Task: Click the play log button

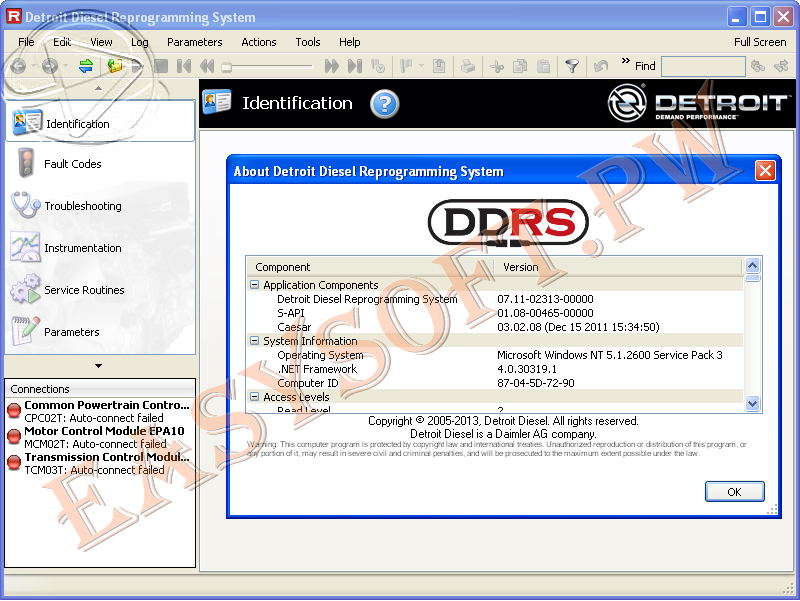Action: click(138, 66)
